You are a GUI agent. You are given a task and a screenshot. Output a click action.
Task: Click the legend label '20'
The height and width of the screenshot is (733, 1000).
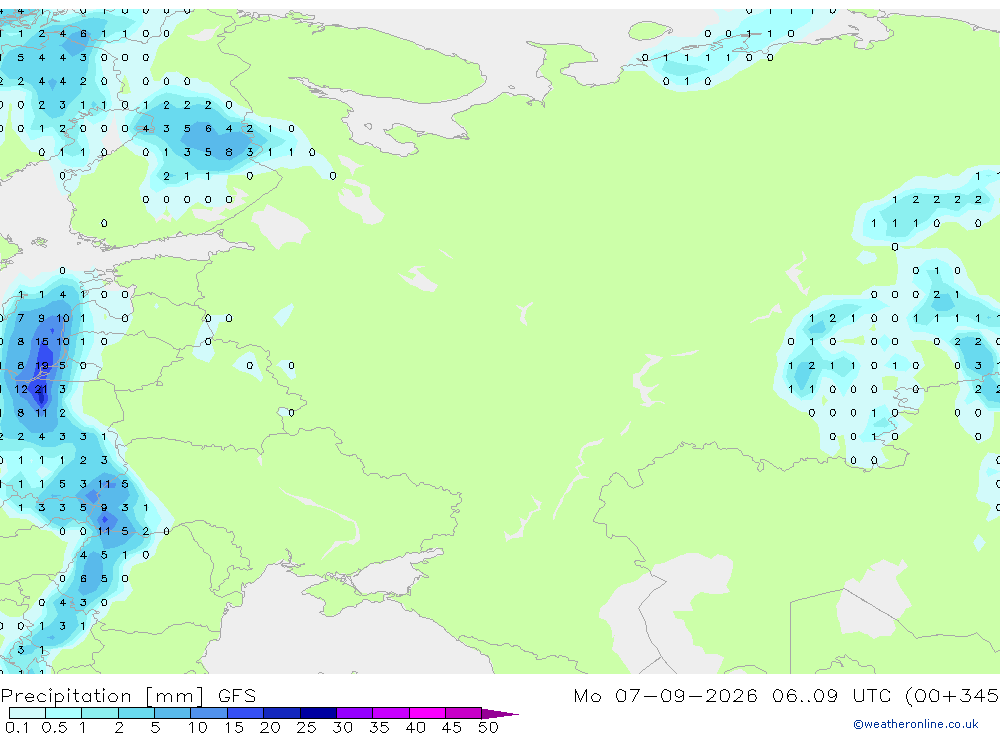[270, 727]
